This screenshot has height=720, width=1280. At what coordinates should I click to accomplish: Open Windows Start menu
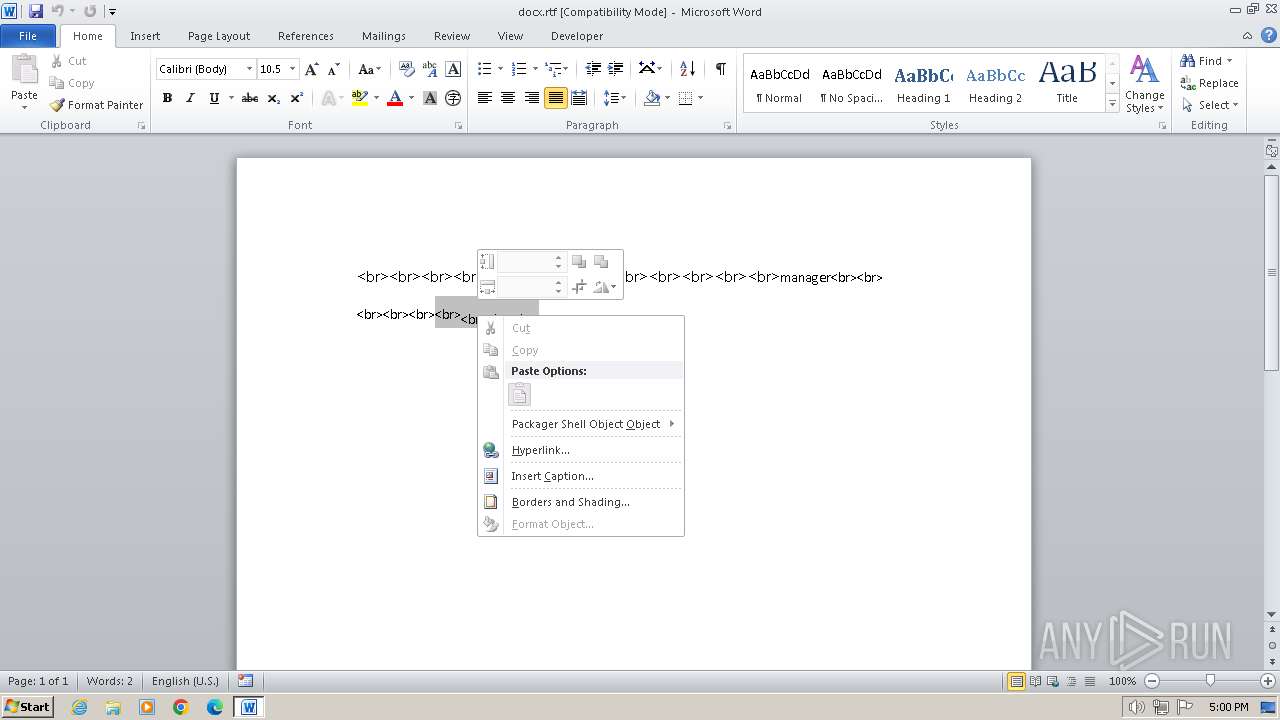coord(27,706)
